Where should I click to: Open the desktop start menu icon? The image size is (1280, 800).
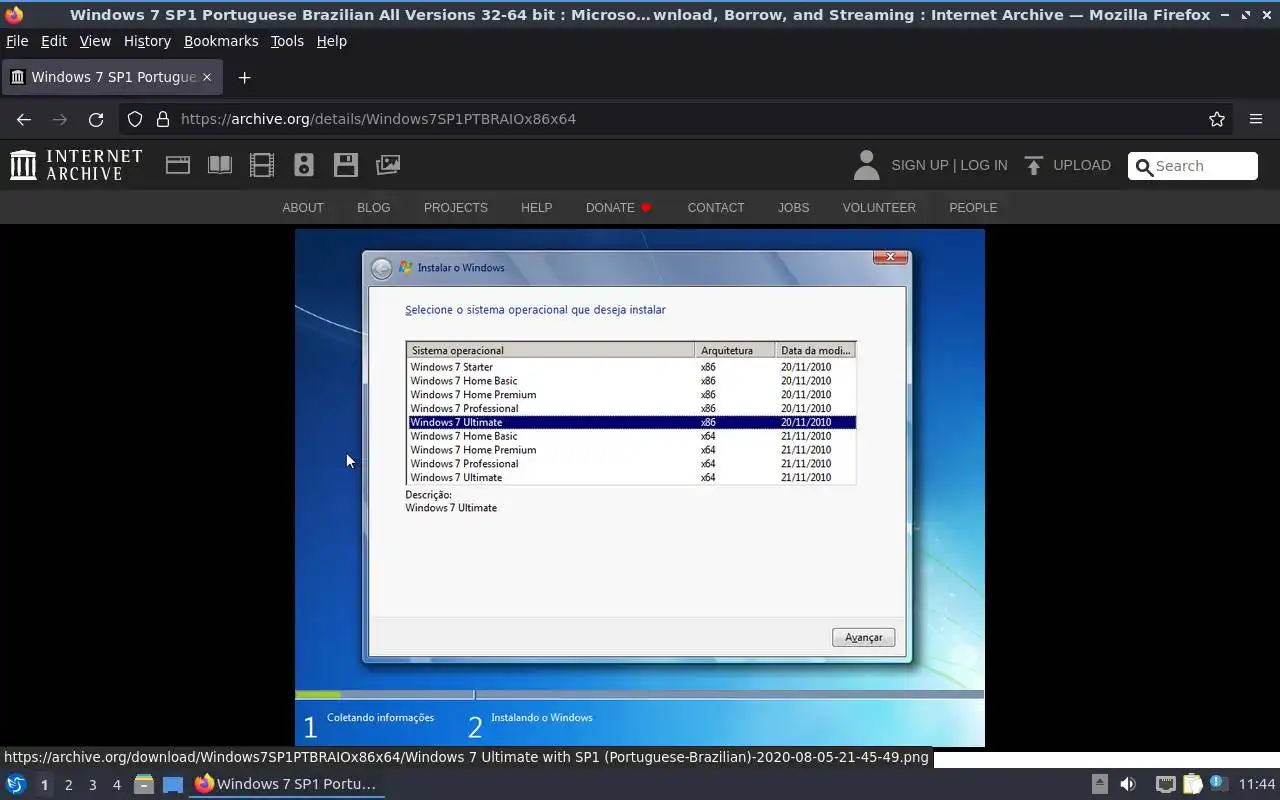pyautogui.click(x=16, y=784)
